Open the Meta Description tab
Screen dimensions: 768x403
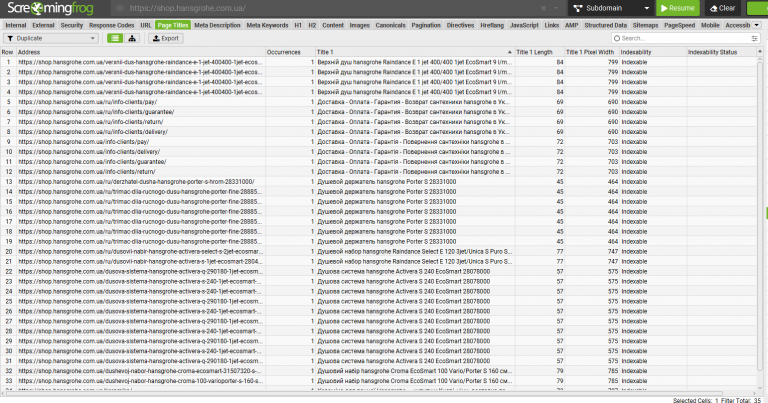[x=217, y=25]
